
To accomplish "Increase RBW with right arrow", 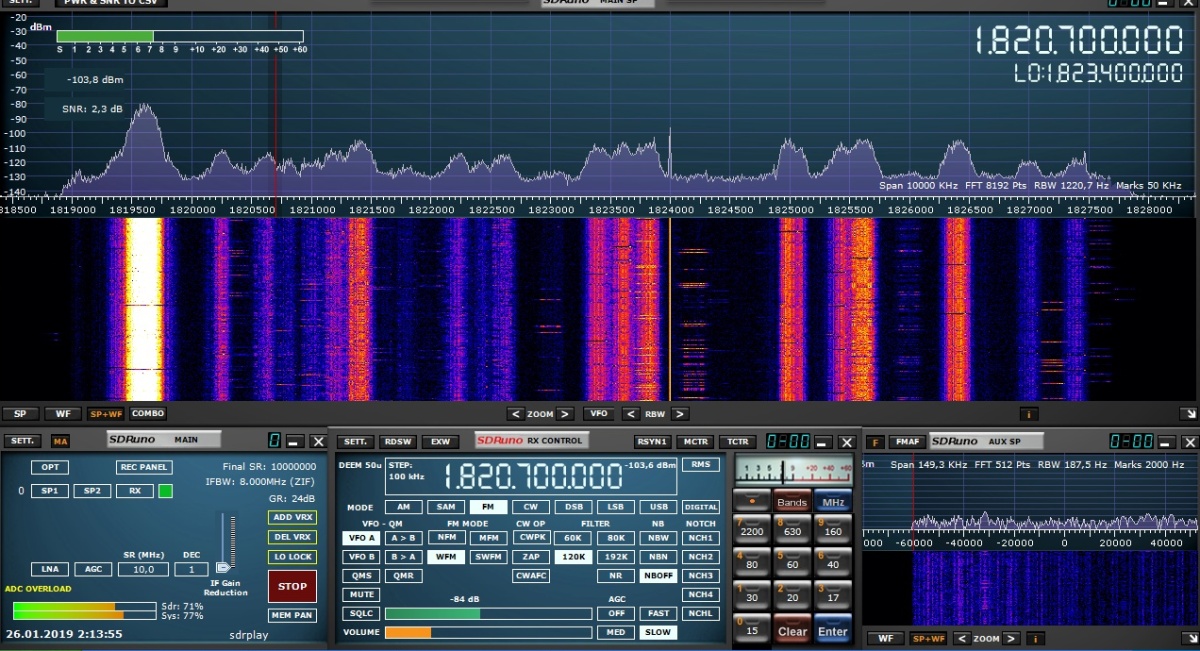I will pos(679,414).
